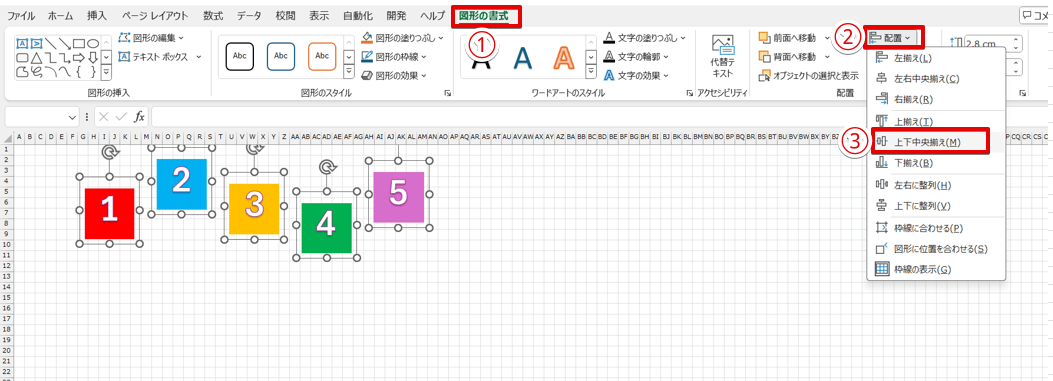Screen dimensions: 1053x381
Task: Choose 右揃え(R) from align menu
Action: tap(936, 99)
